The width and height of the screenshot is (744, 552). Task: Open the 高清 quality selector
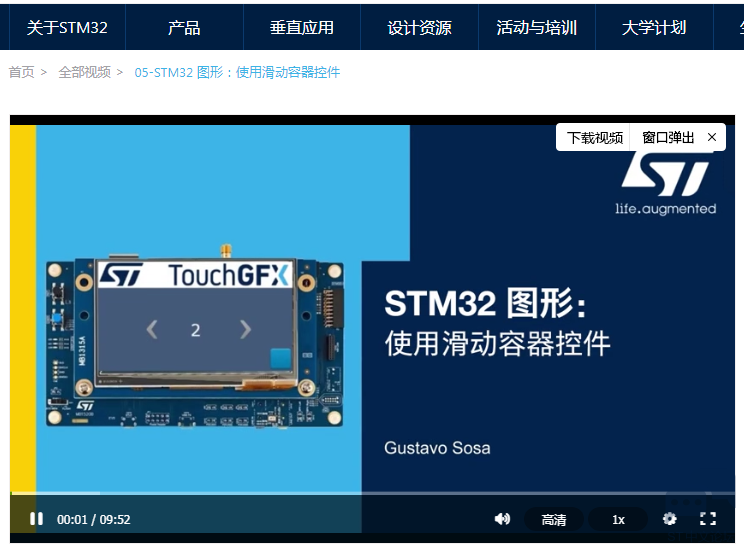(x=554, y=520)
